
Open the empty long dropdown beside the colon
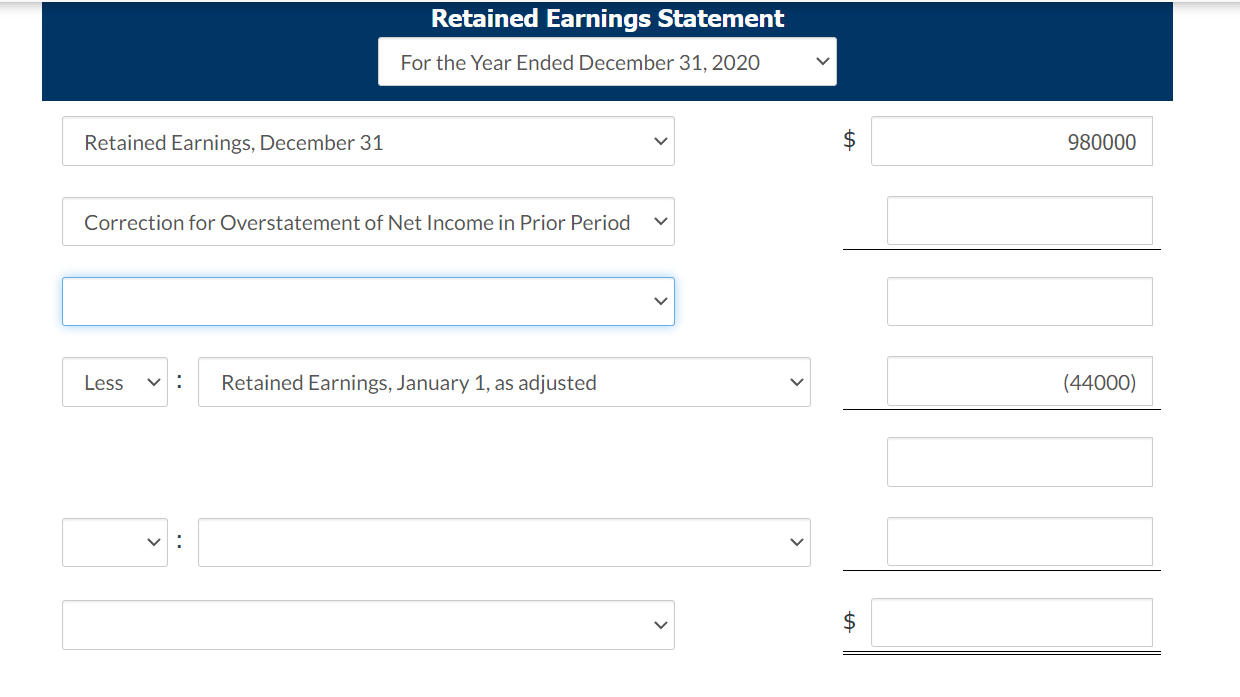(504, 541)
